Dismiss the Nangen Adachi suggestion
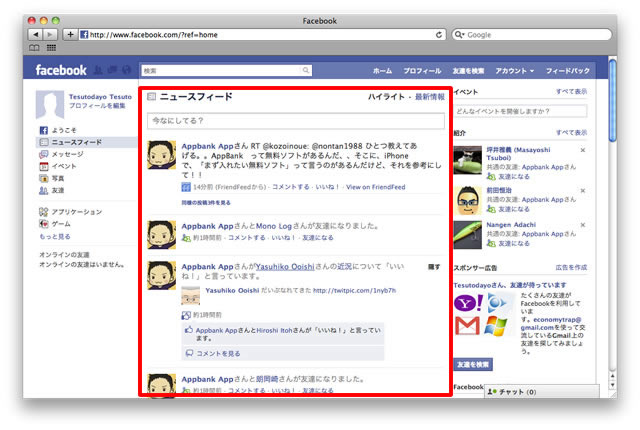 (x=583, y=225)
